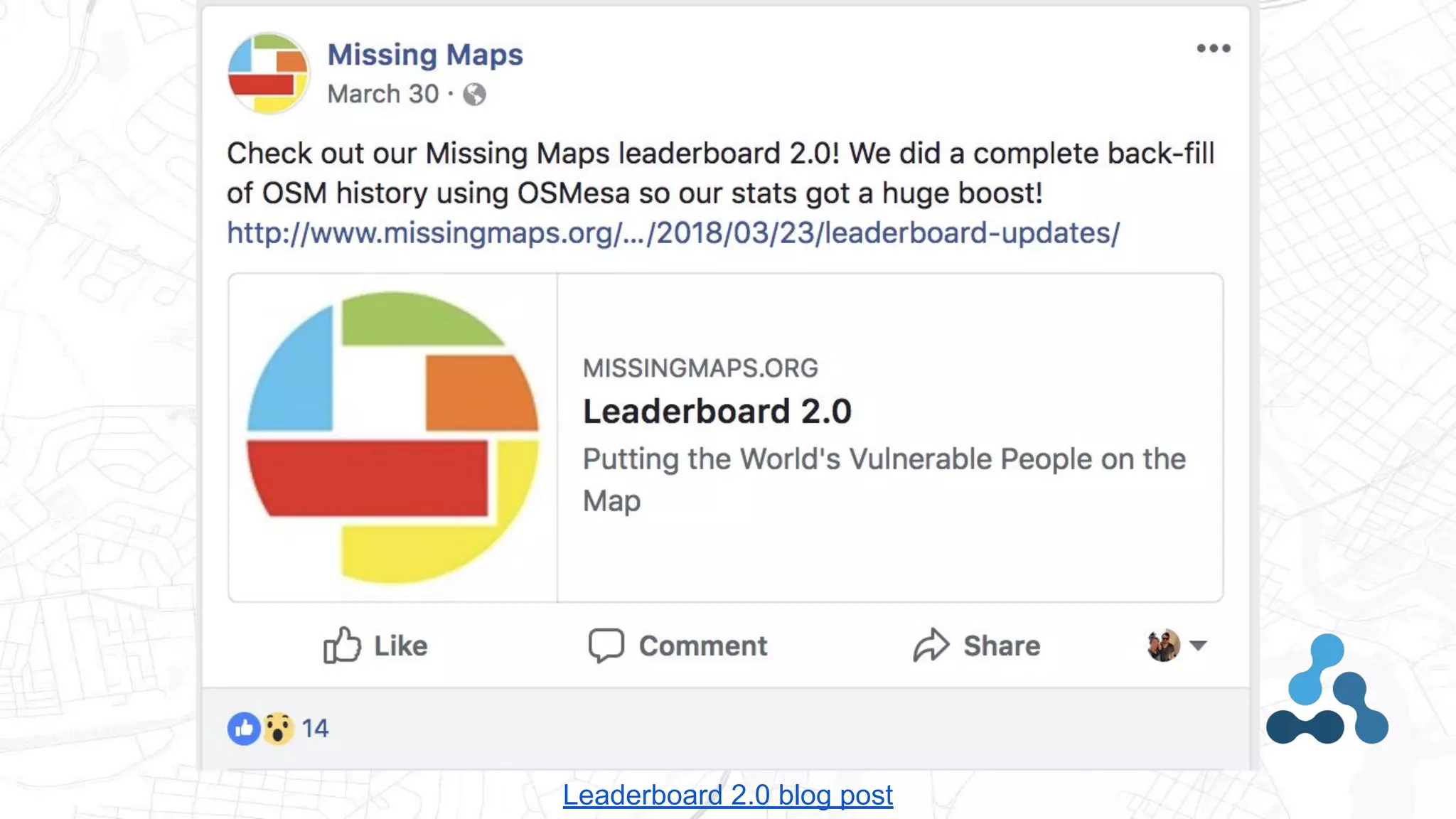Screen dimensions: 1456x819
Task: Click the Missing Maps profile picture
Action: pyautogui.click(x=268, y=73)
